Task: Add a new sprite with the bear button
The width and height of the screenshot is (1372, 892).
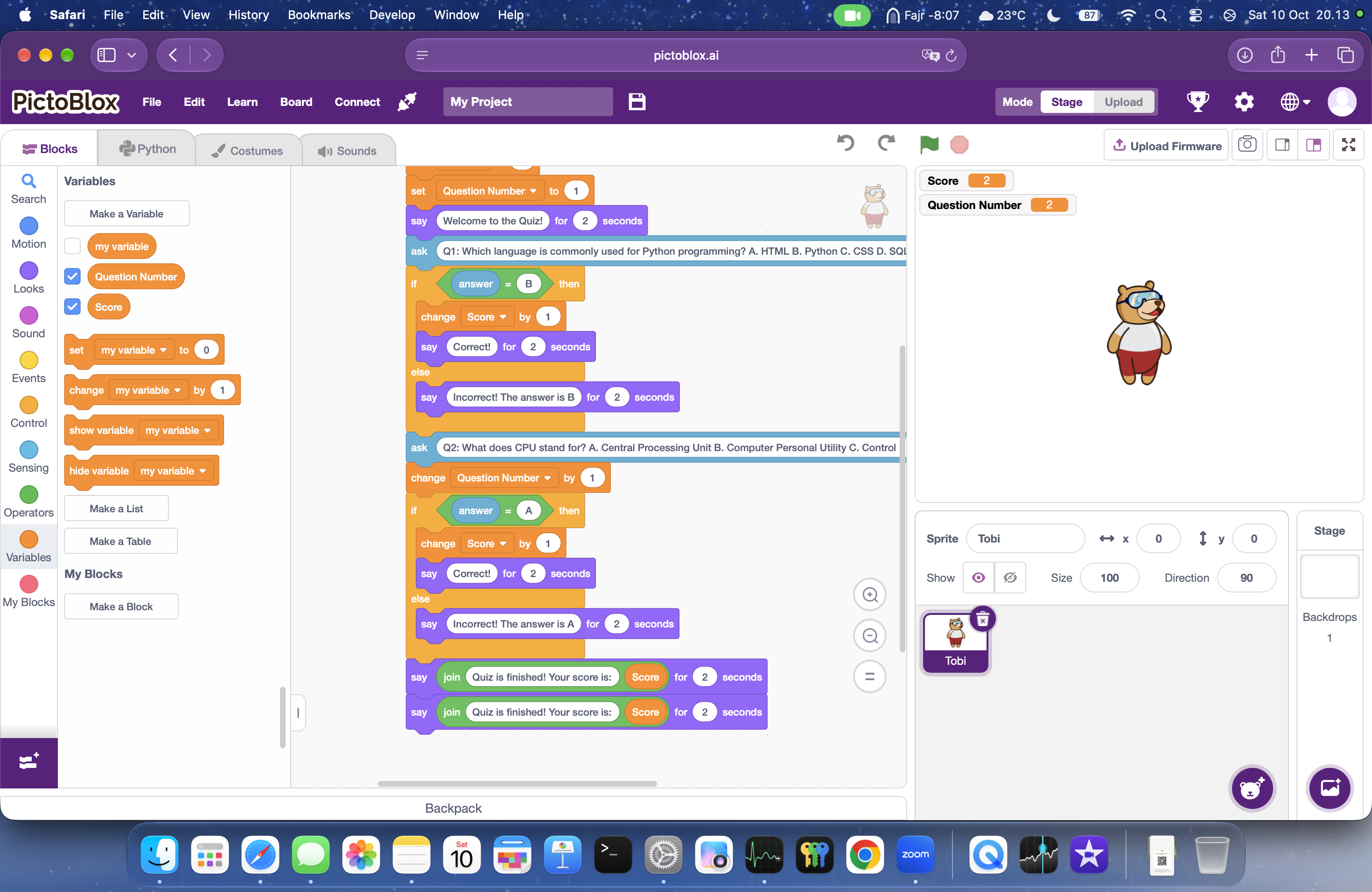Action: (x=1252, y=788)
